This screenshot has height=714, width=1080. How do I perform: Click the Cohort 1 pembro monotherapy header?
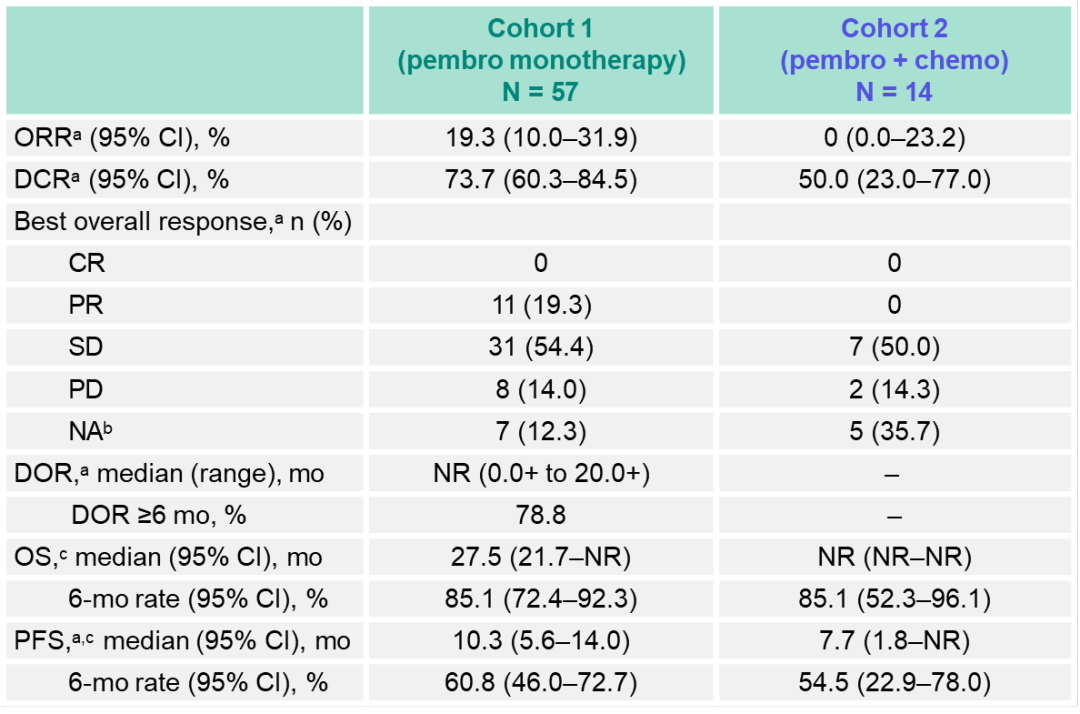(x=541, y=60)
